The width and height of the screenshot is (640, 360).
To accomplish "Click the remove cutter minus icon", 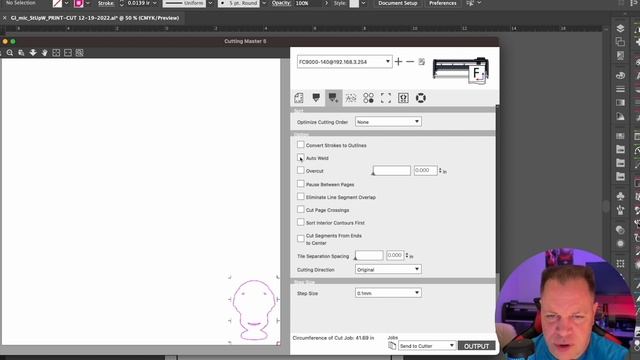I will (x=410, y=62).
